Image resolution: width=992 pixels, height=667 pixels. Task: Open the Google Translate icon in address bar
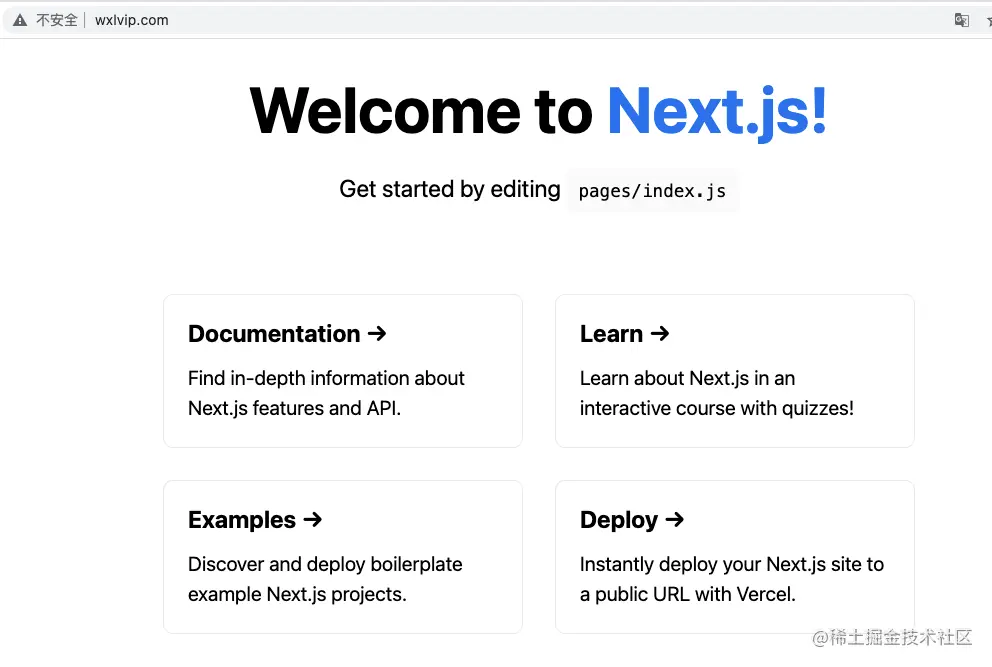click(x=962, y=20)
